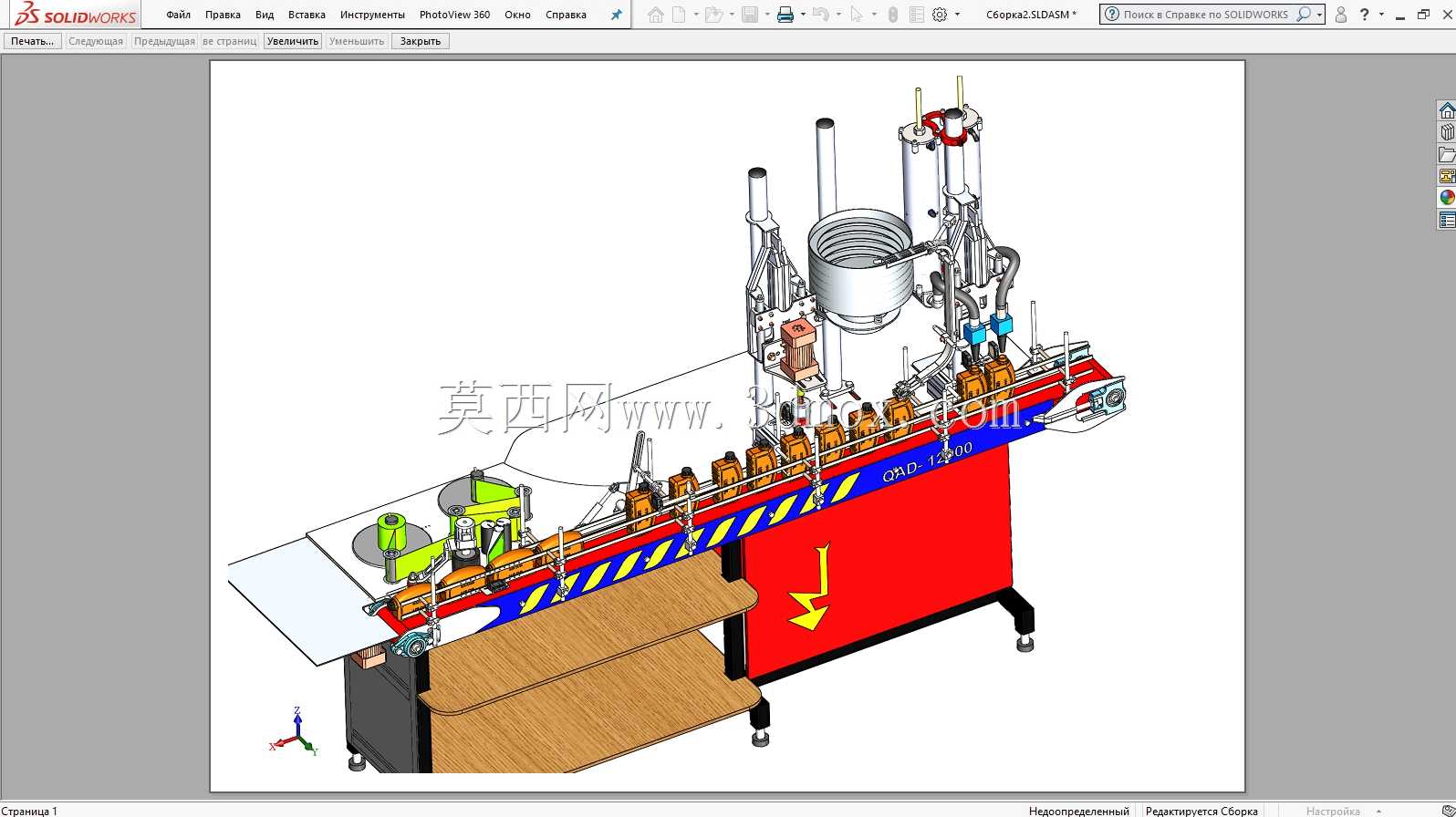This screenshot has width=1456, height=817.
Task: Click the Rebuild traffic-light icon
Action: [x=893, y=15]
